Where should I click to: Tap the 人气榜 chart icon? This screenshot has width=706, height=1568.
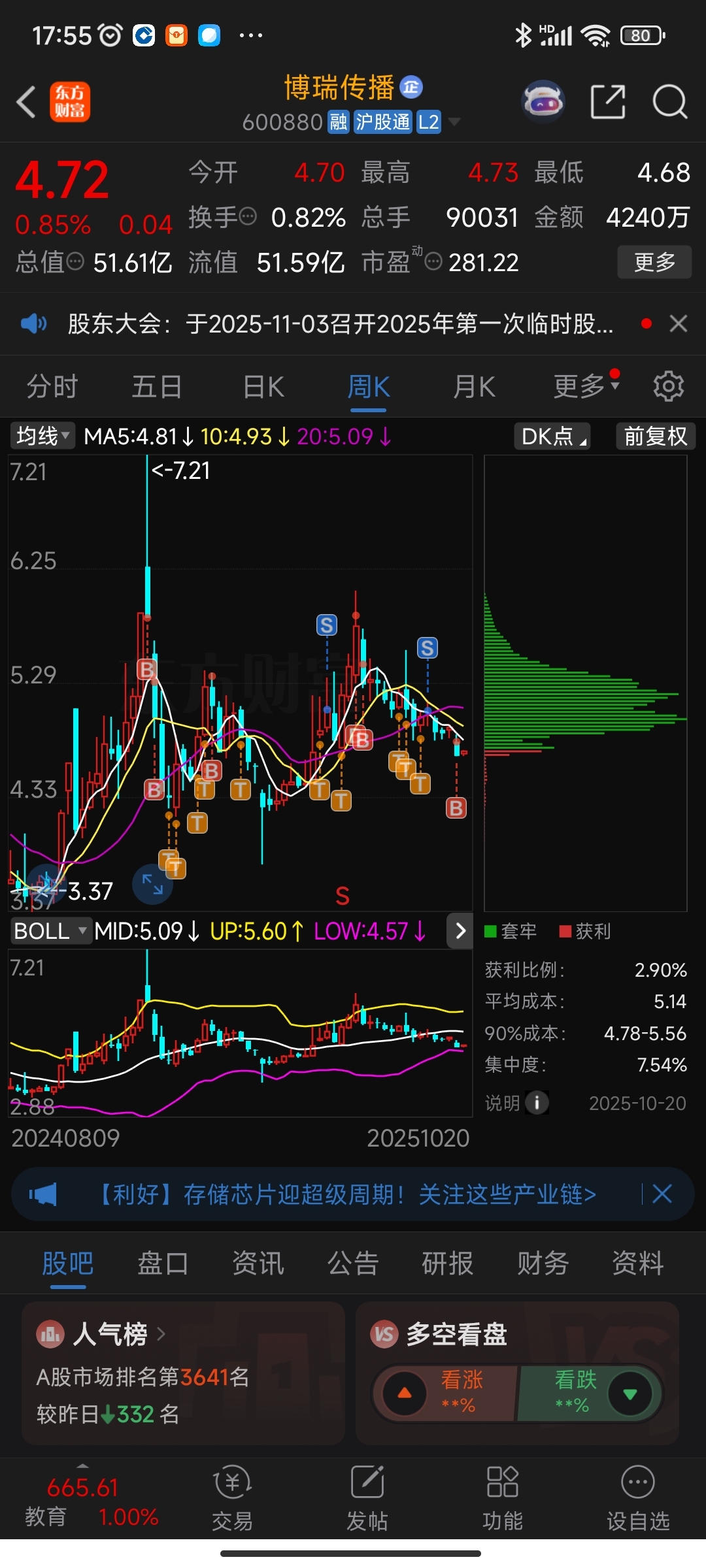pos(50,1334)
